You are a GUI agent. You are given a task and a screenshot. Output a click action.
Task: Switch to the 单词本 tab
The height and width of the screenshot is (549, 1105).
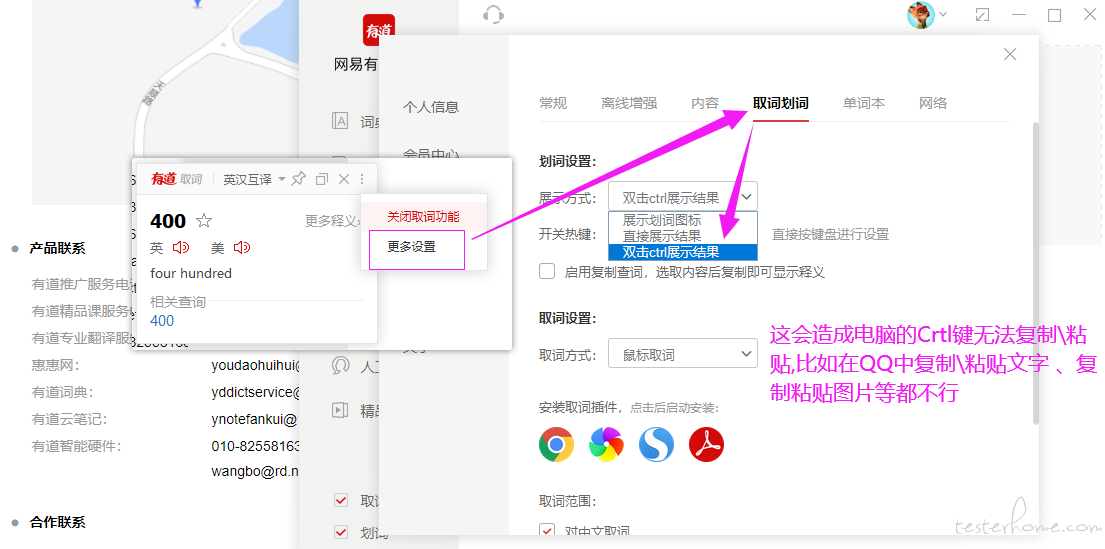click(863, 103)
